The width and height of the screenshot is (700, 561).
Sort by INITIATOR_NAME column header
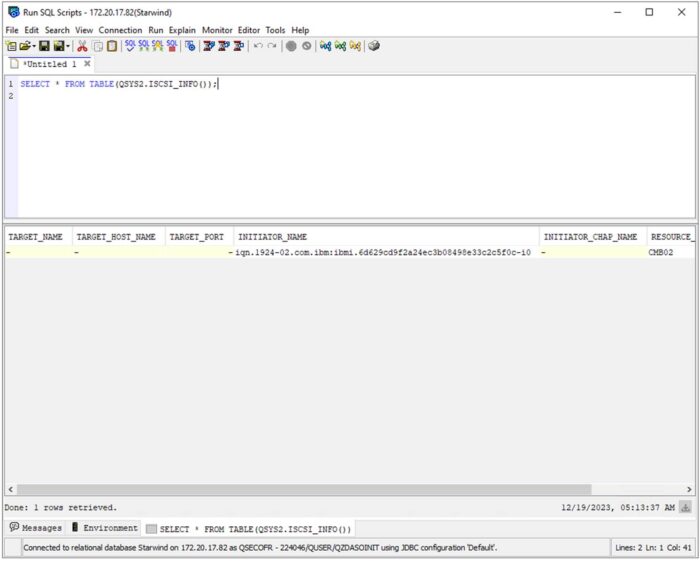click(272, 237)
